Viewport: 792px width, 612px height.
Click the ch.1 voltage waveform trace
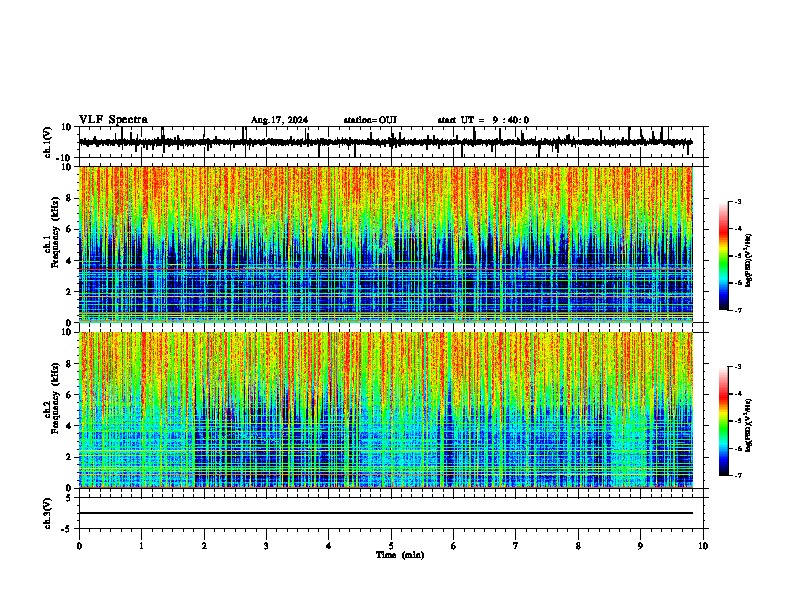[x=385, y=142]
